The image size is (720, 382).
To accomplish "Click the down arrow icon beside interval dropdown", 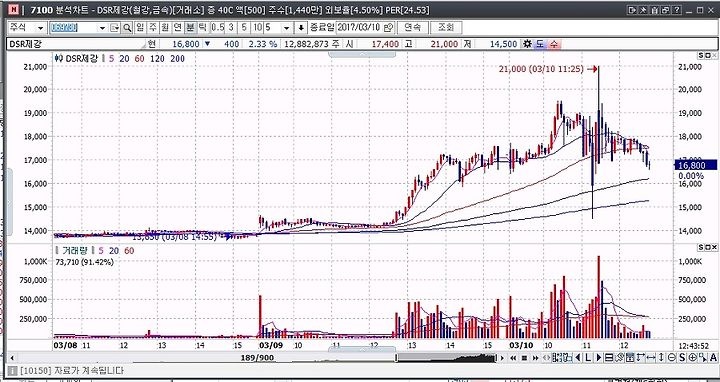I will click(301, 28).
